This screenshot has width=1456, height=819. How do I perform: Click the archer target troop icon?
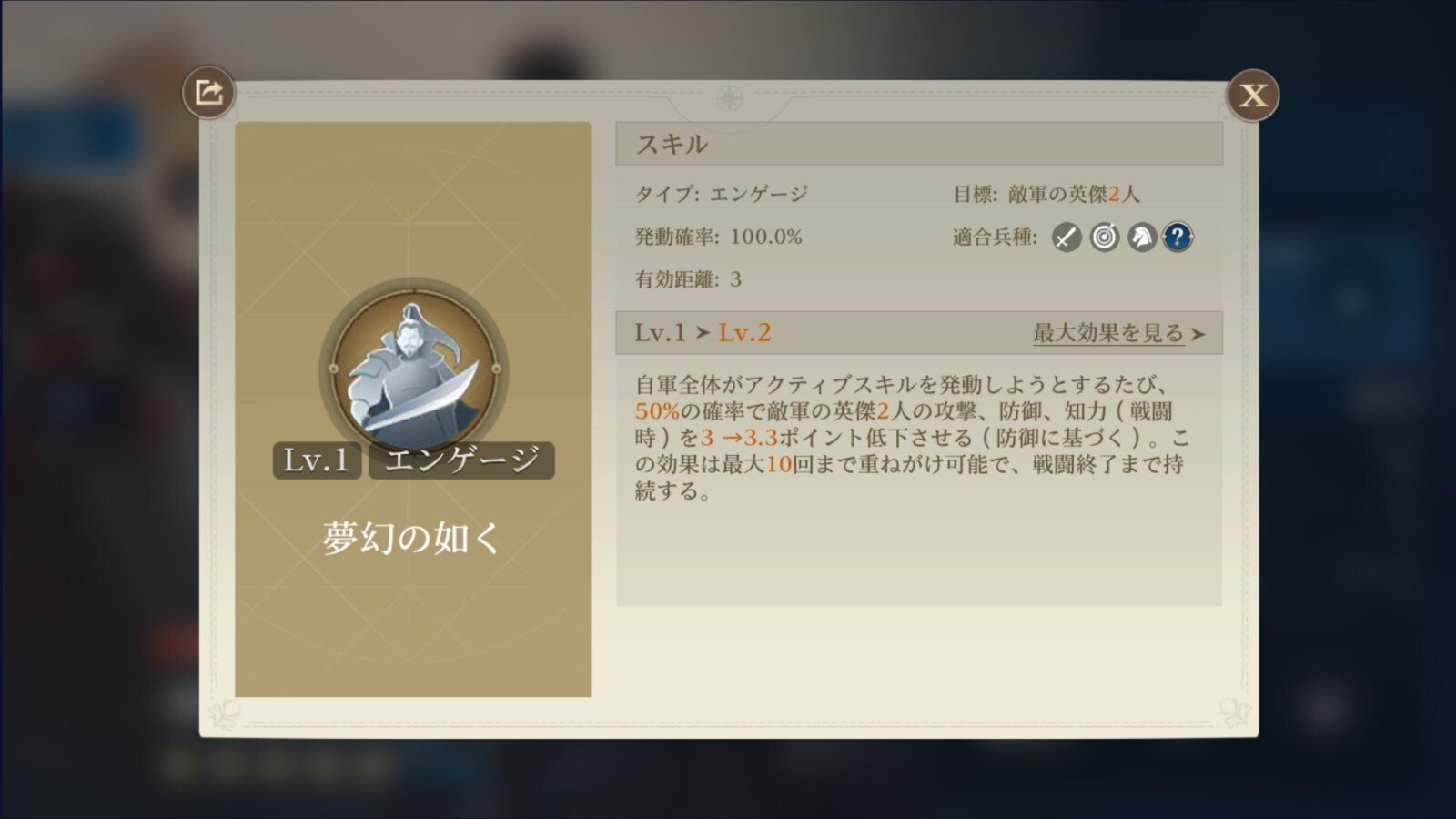pos(1105,238)
